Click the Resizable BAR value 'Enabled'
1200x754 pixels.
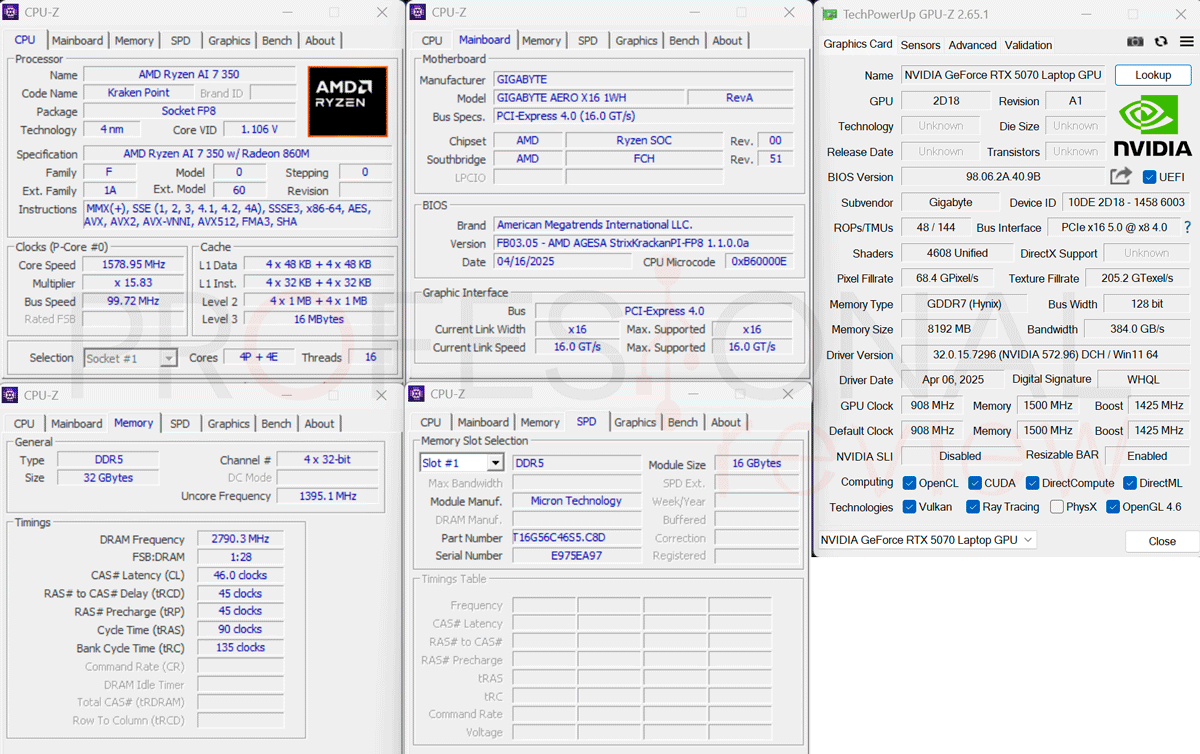1147,456
